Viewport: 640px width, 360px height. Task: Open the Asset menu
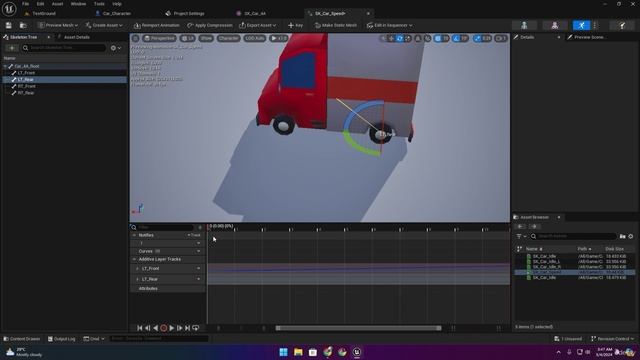coord(57,4)
